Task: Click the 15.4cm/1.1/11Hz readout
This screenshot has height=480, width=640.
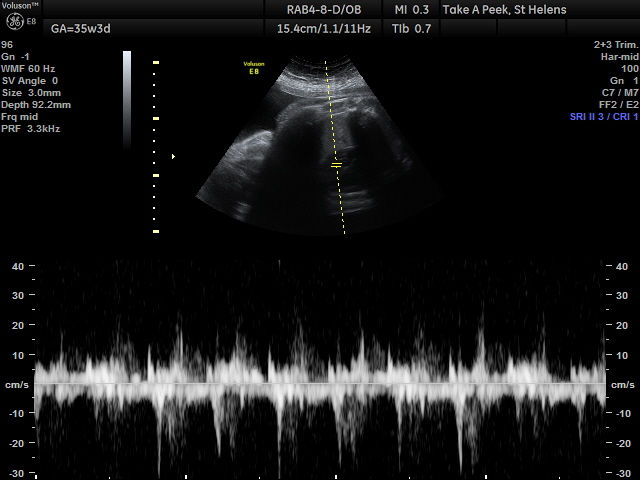Action: coord(324,29)
